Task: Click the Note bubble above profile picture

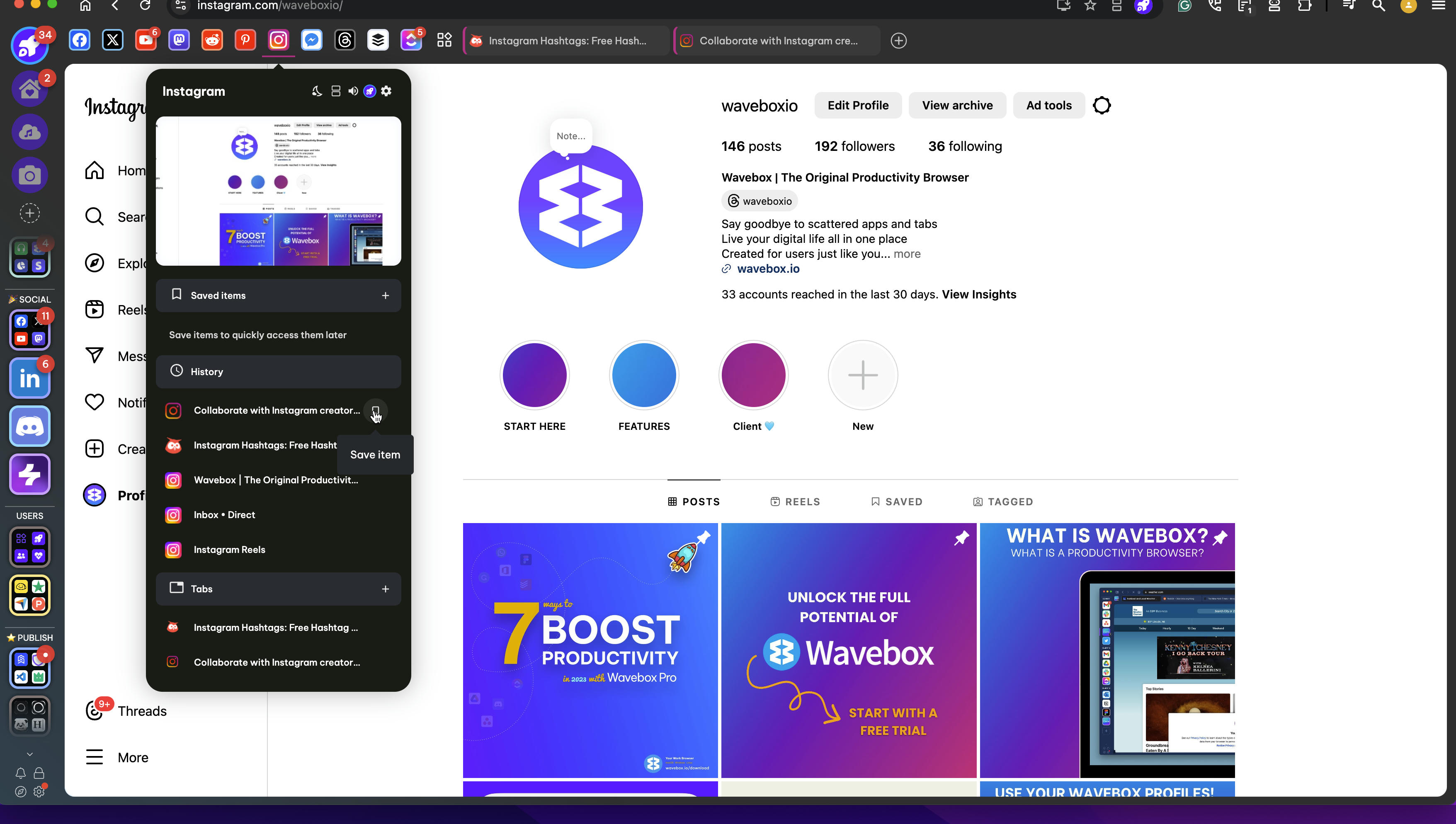Action: [x=571, y=136]
